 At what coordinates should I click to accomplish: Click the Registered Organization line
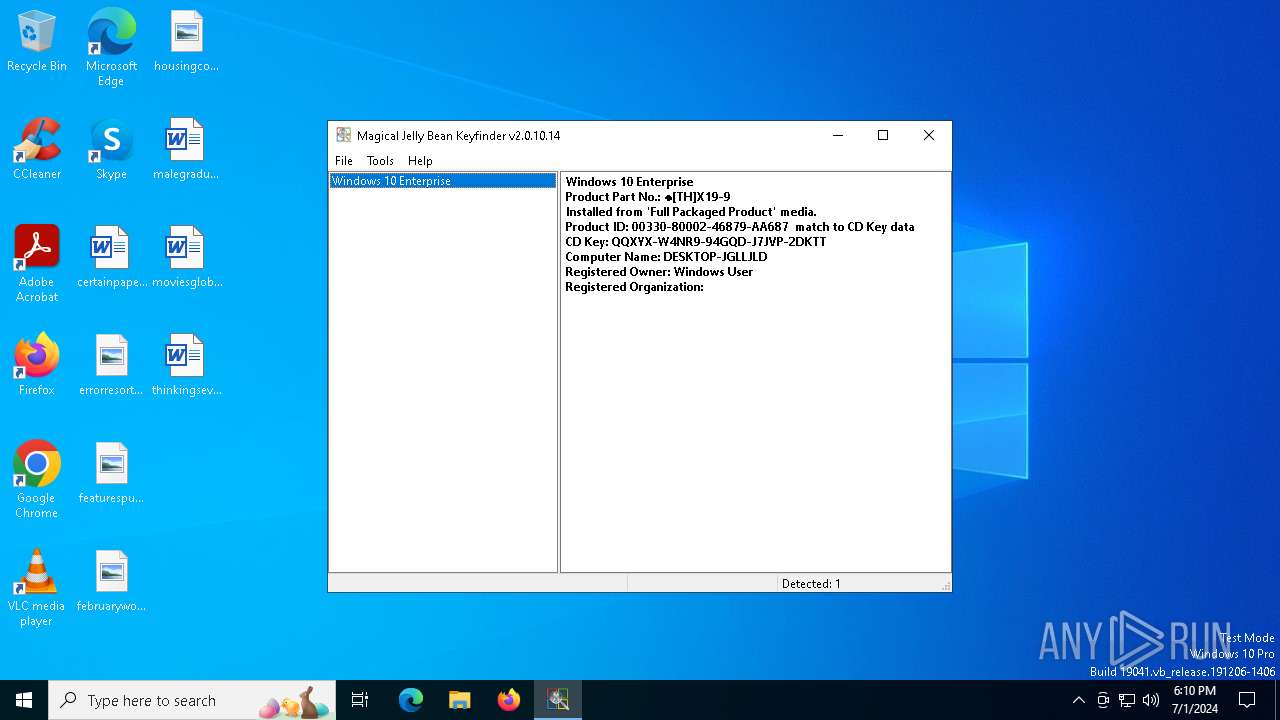point(635,287)
